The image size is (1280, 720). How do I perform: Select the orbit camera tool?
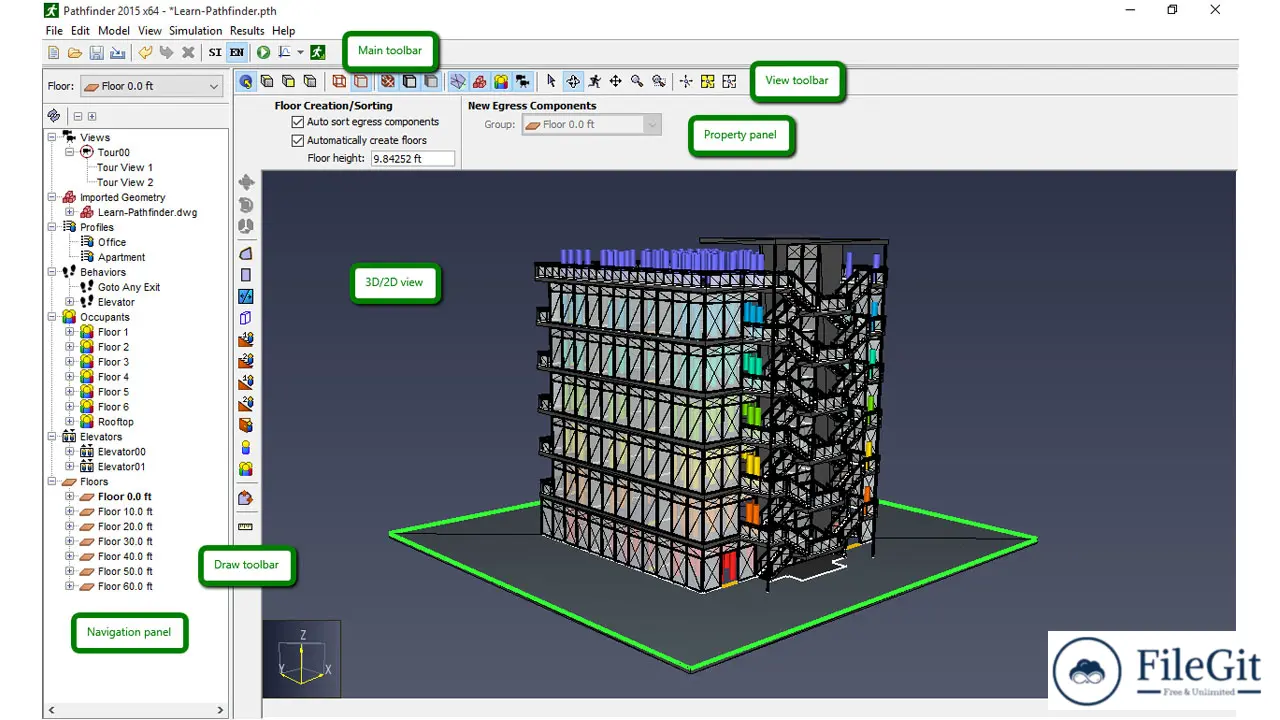pyautogui.click(x=573, y=82)
